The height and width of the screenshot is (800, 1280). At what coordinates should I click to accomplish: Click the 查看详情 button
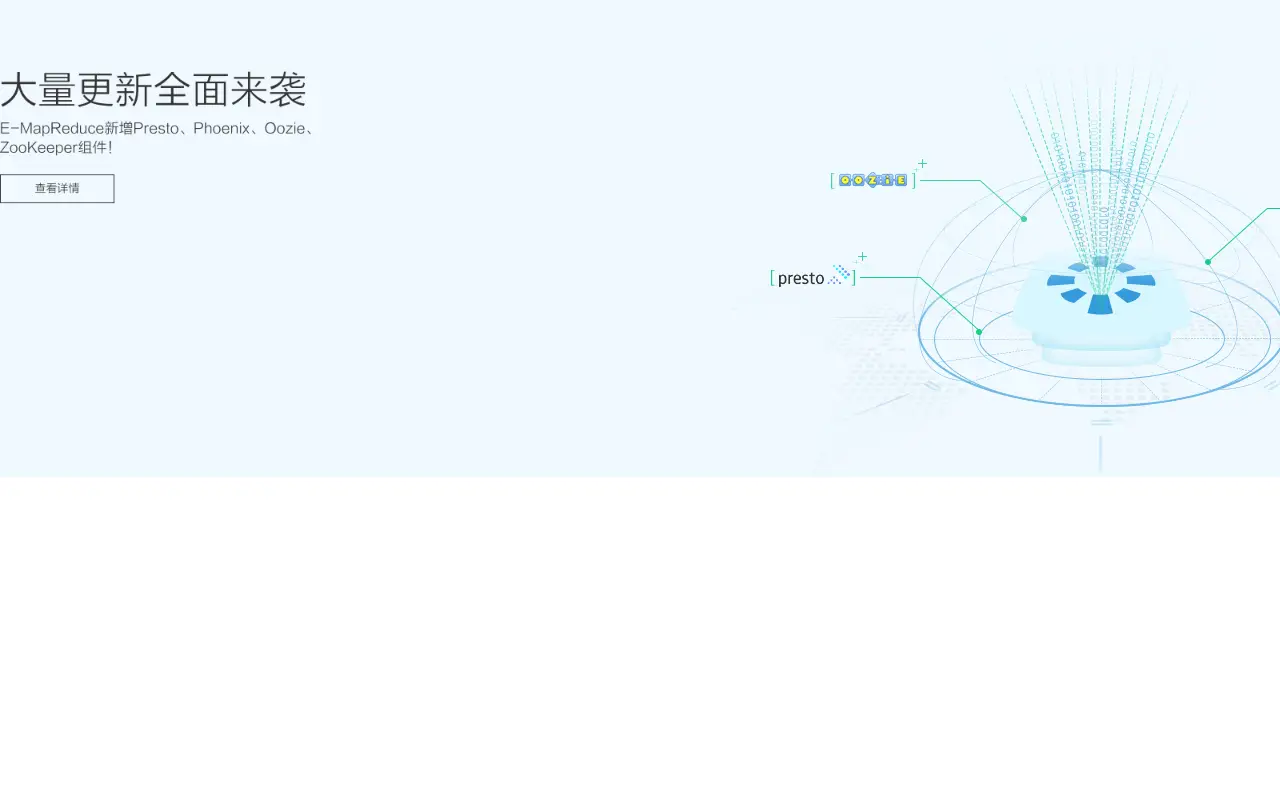(x=57, y=188)
